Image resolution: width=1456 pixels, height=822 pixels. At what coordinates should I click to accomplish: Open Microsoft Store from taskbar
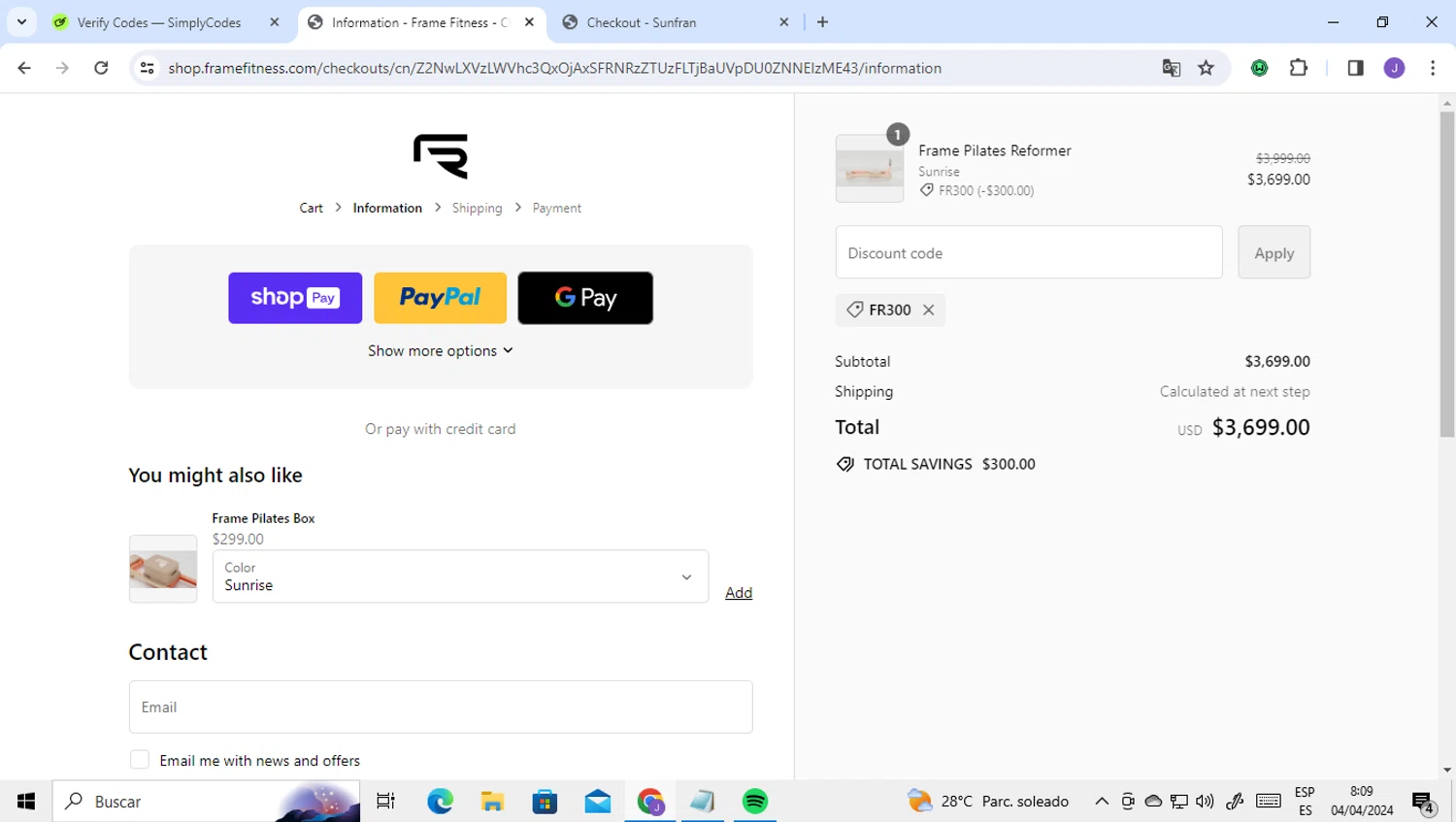545,802
